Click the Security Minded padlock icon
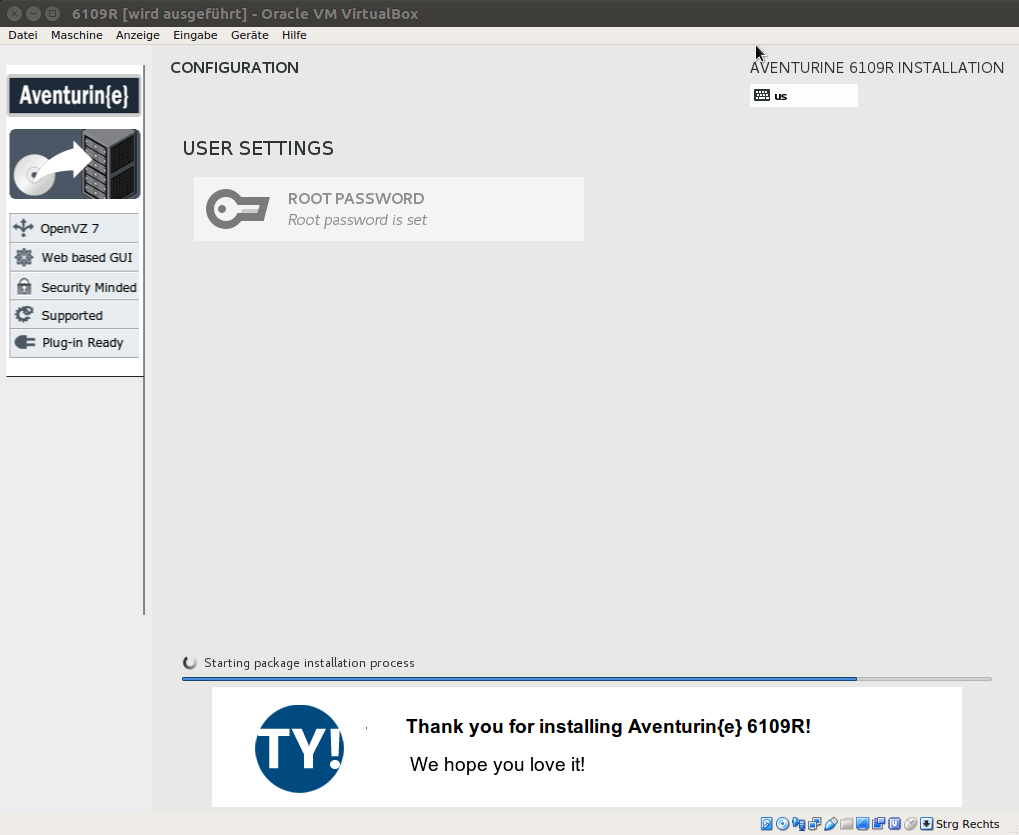 pyautogui.click(x=24, y=287)
